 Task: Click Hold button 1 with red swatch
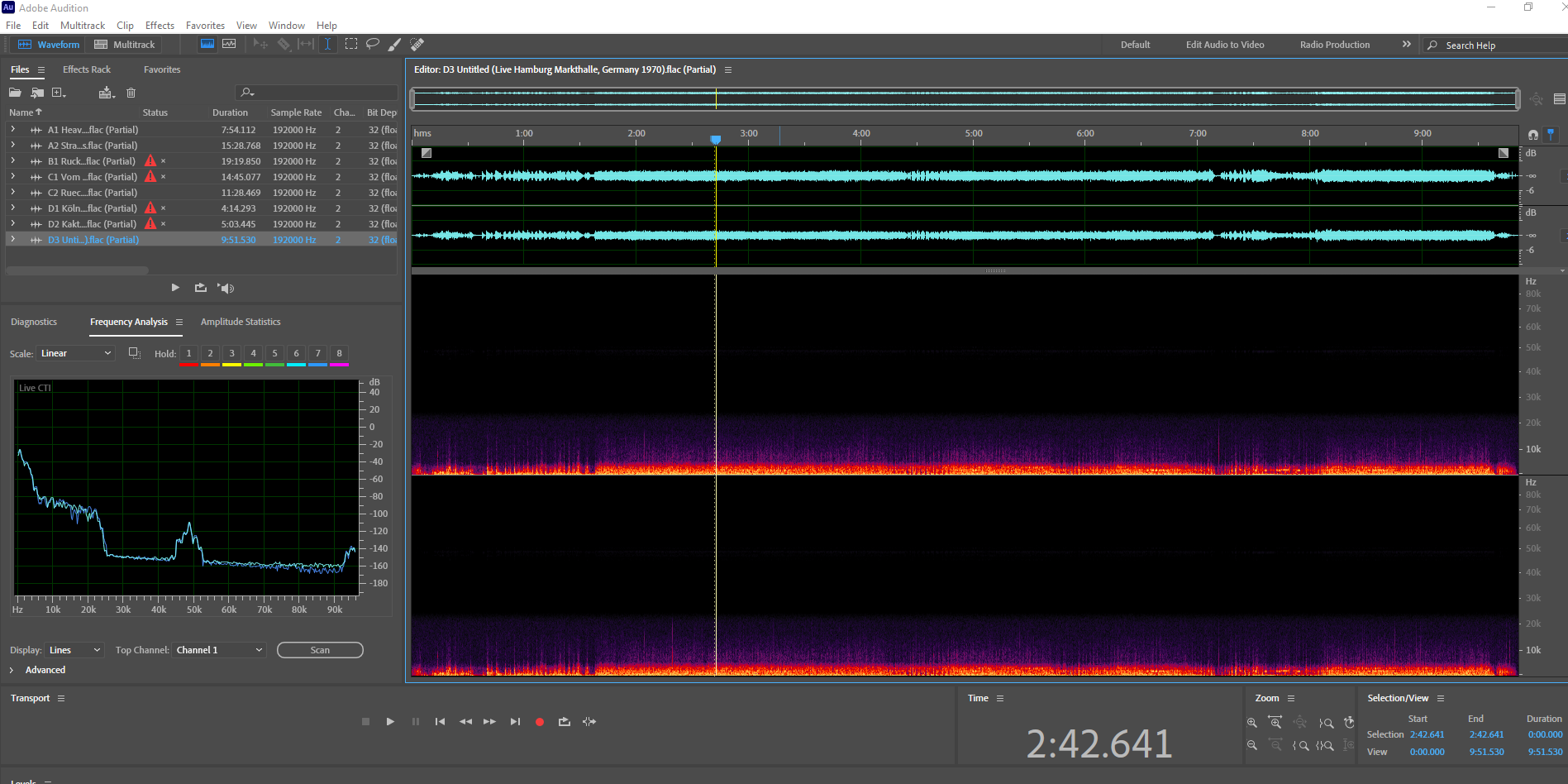[188, 354]
